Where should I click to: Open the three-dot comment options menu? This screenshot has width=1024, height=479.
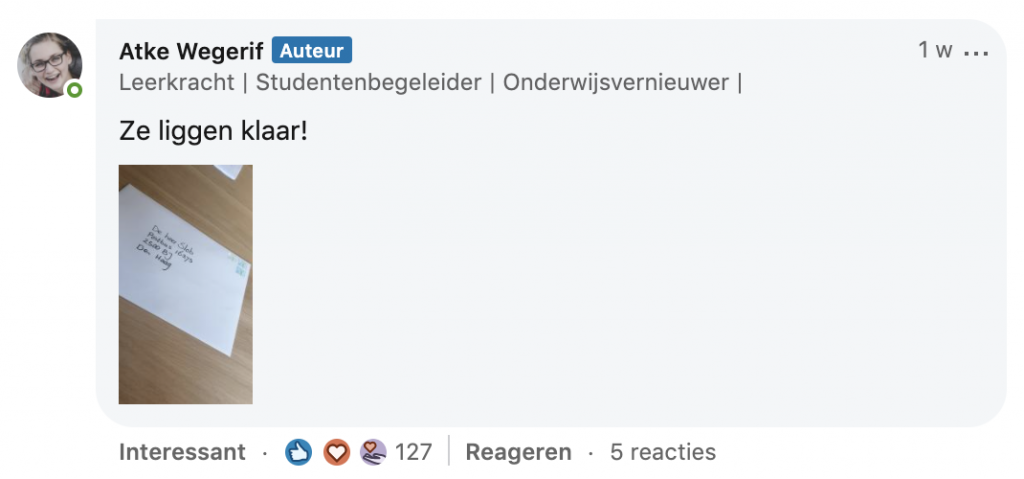tap(975, 52)
